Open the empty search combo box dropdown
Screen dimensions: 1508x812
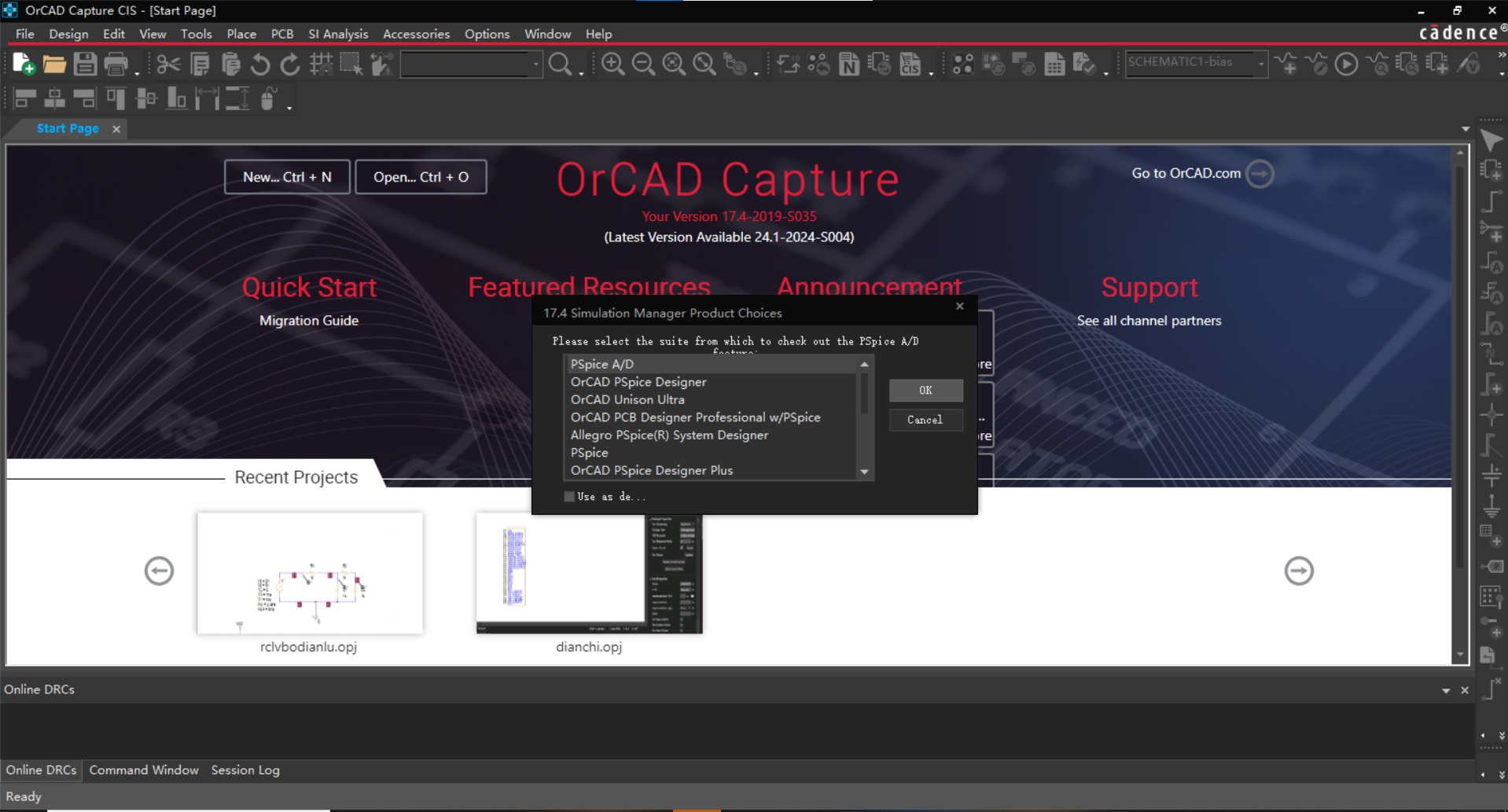[x=536, y=64]
